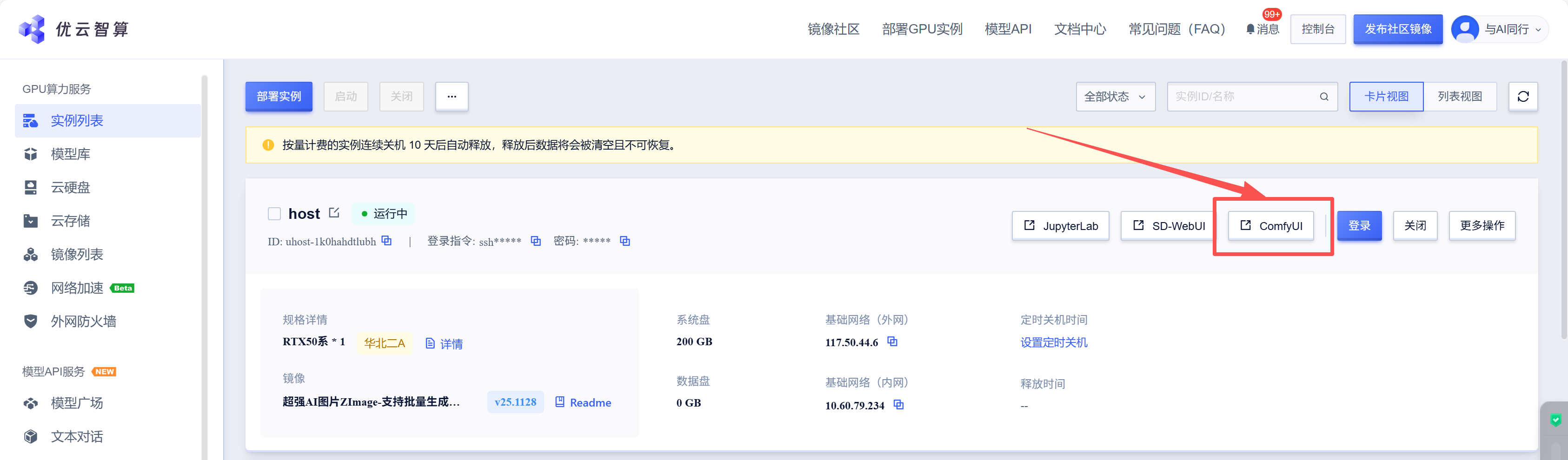Go to 镜像社区 in top navigation
The image size is (1568, 460).
(833, 29)
